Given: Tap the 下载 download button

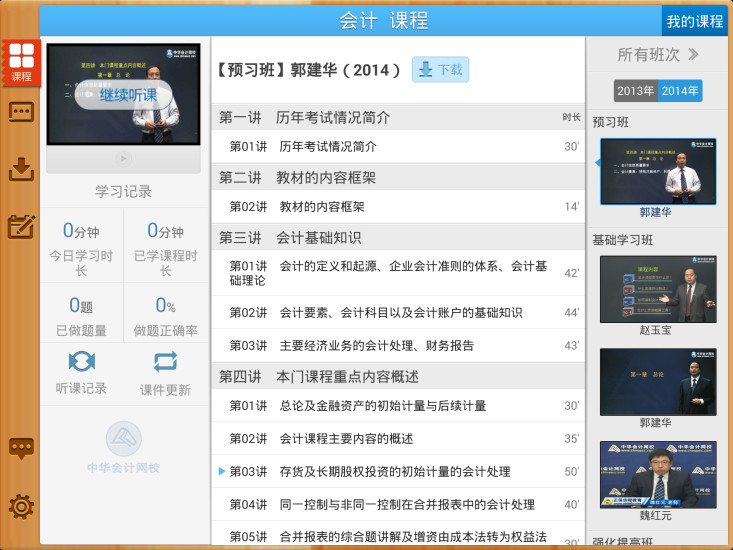Looking at the screenshot, I should tap(440, 70).
